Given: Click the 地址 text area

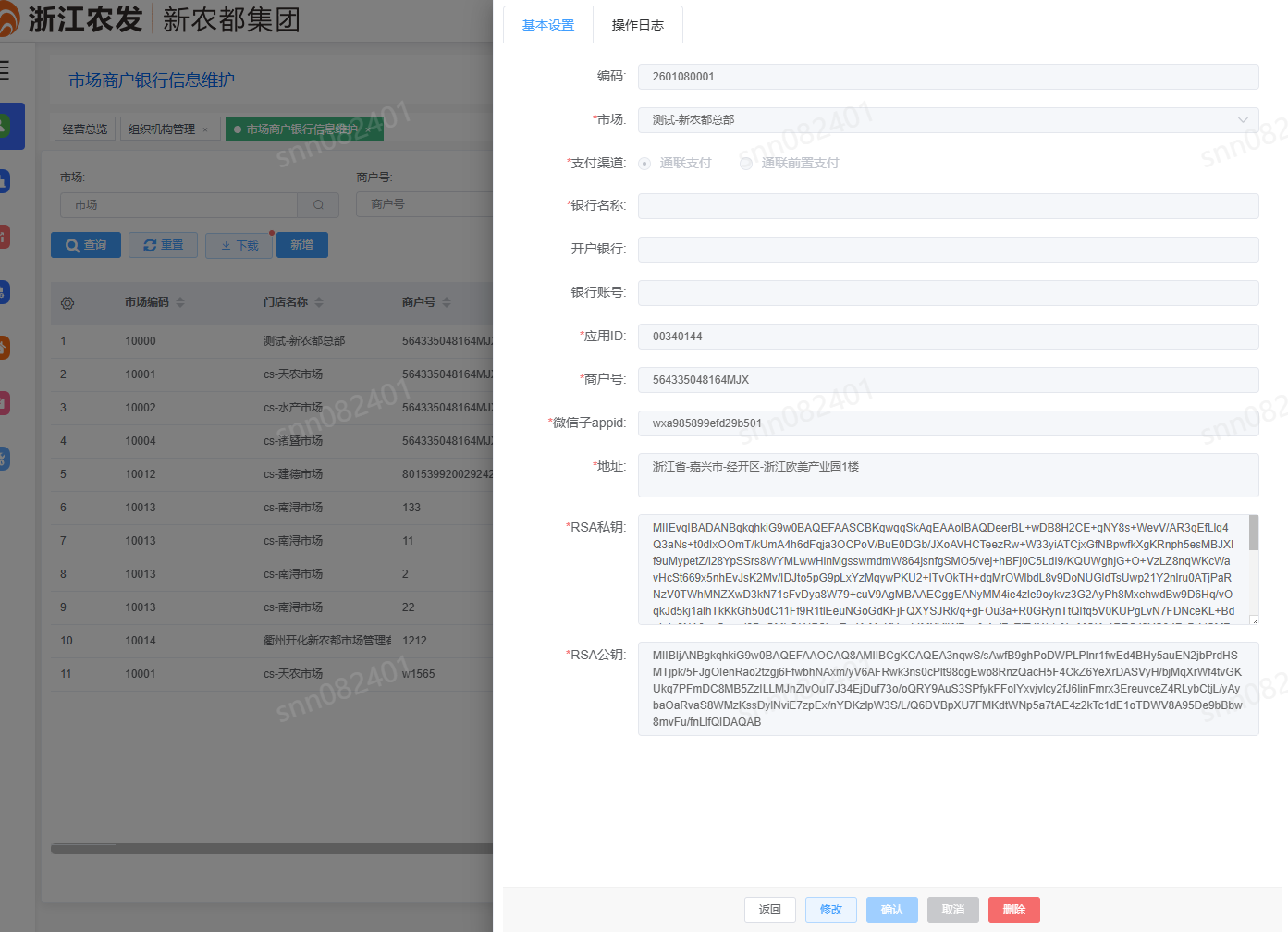Looking at the screenshot, I should click(x=949, y=475).
